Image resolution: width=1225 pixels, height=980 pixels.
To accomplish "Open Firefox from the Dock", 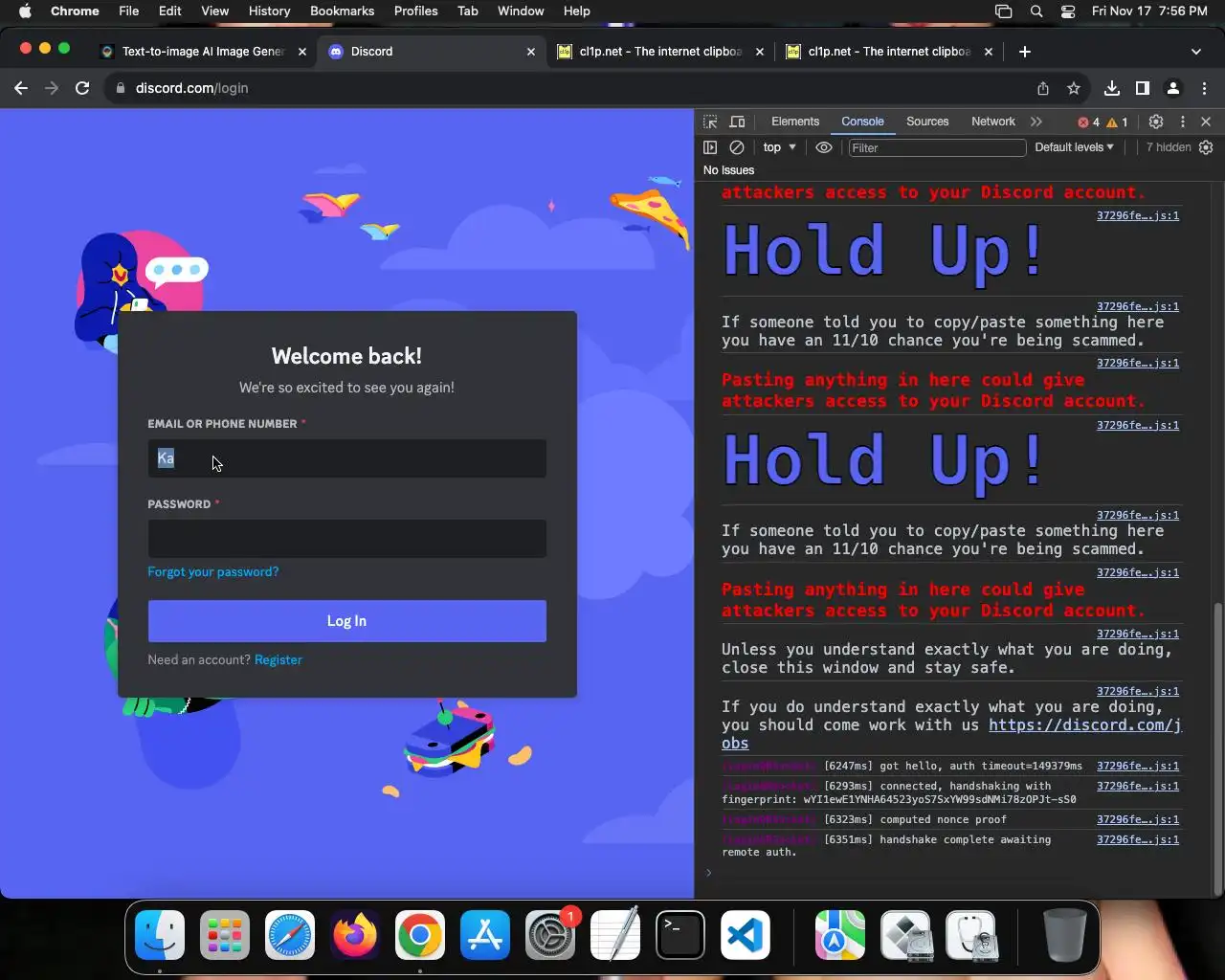I will coord(355,935).
